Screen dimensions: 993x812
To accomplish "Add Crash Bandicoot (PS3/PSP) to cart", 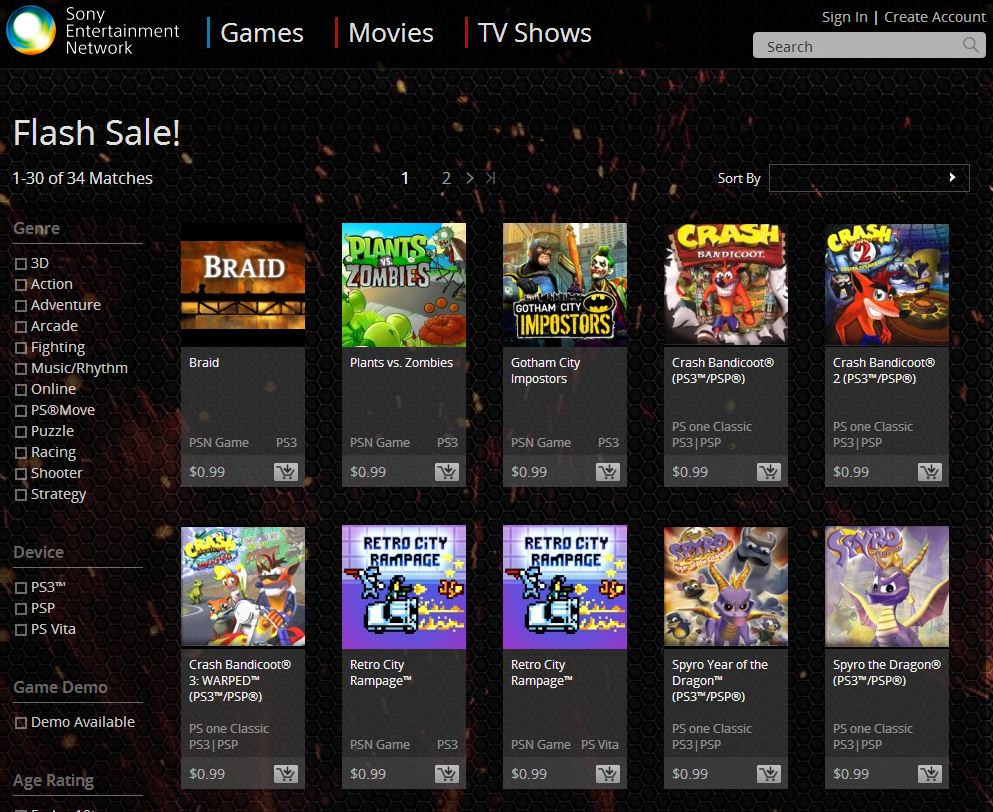I will pos(768,472).
